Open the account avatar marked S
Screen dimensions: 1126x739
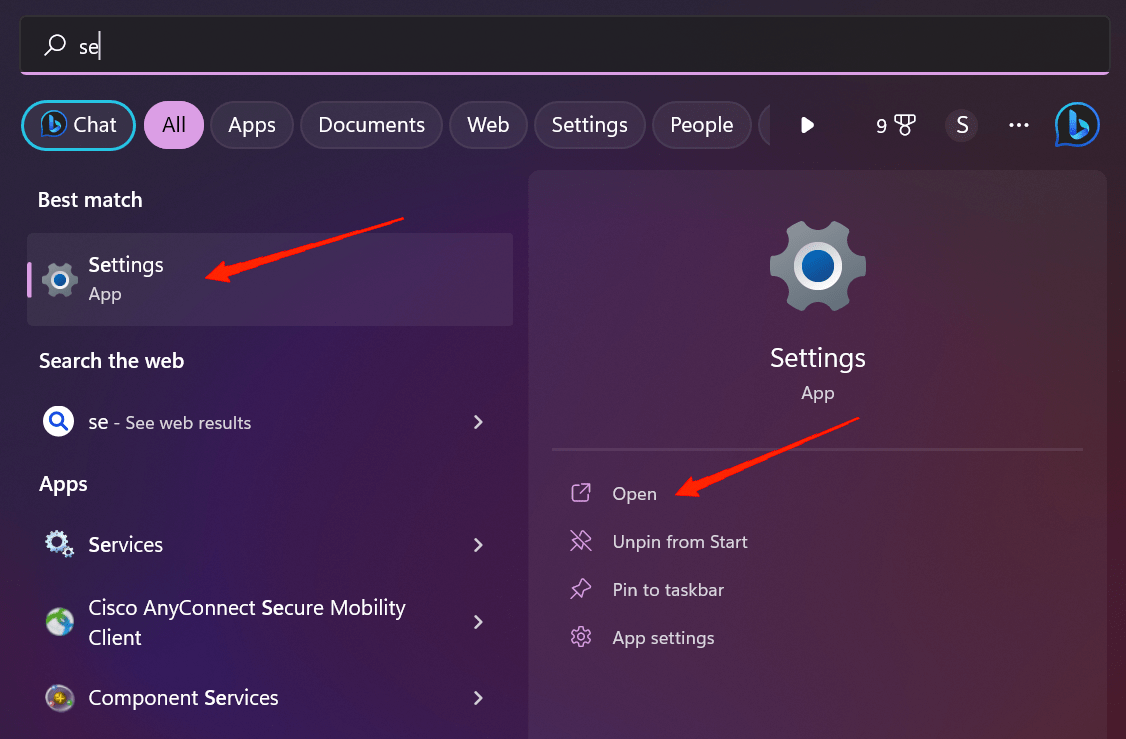tap(961, 125)
